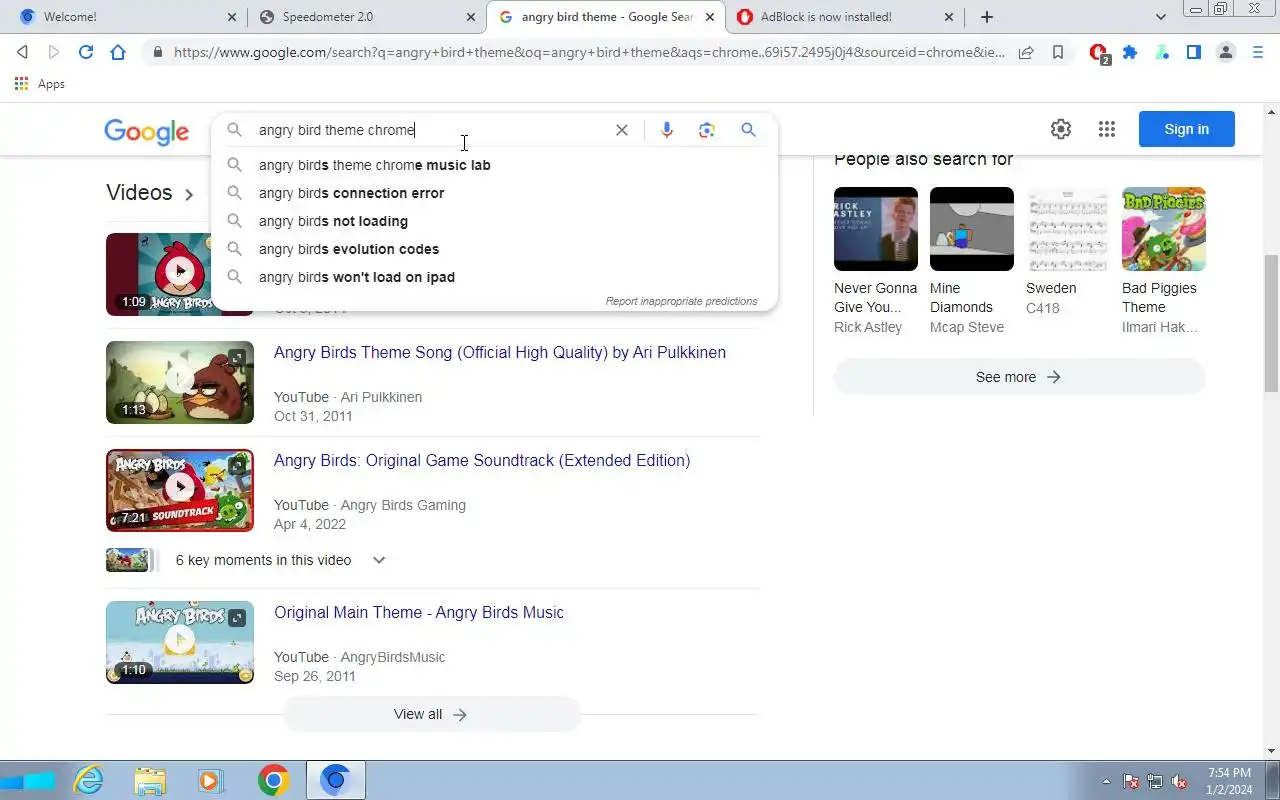Click the address bar URL

coord(589,53)
